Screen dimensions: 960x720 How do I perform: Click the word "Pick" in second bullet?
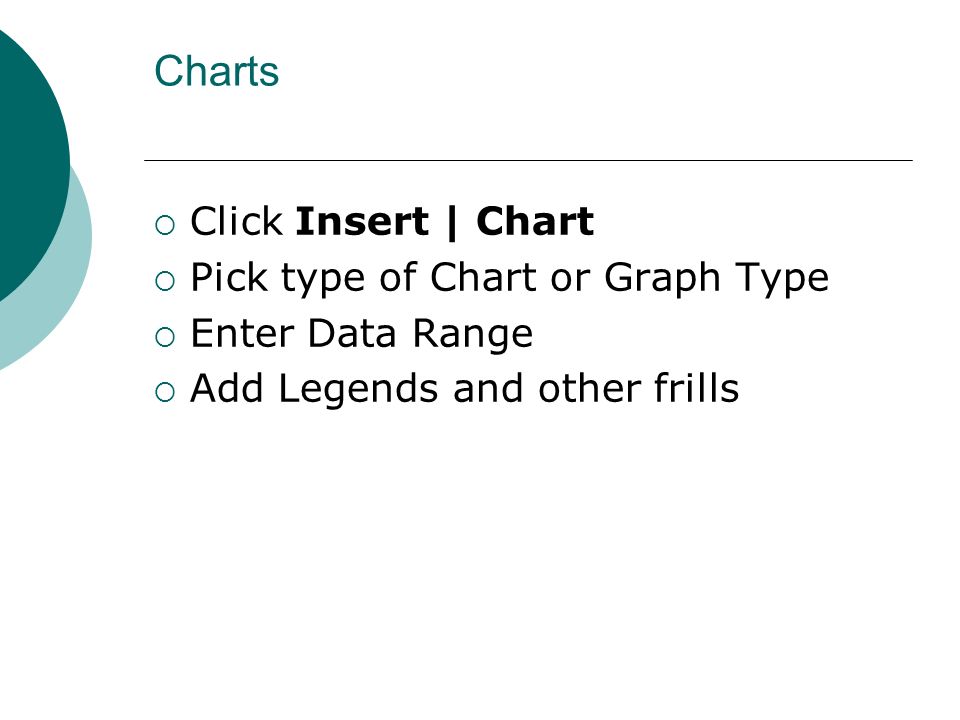pos(229,277)
